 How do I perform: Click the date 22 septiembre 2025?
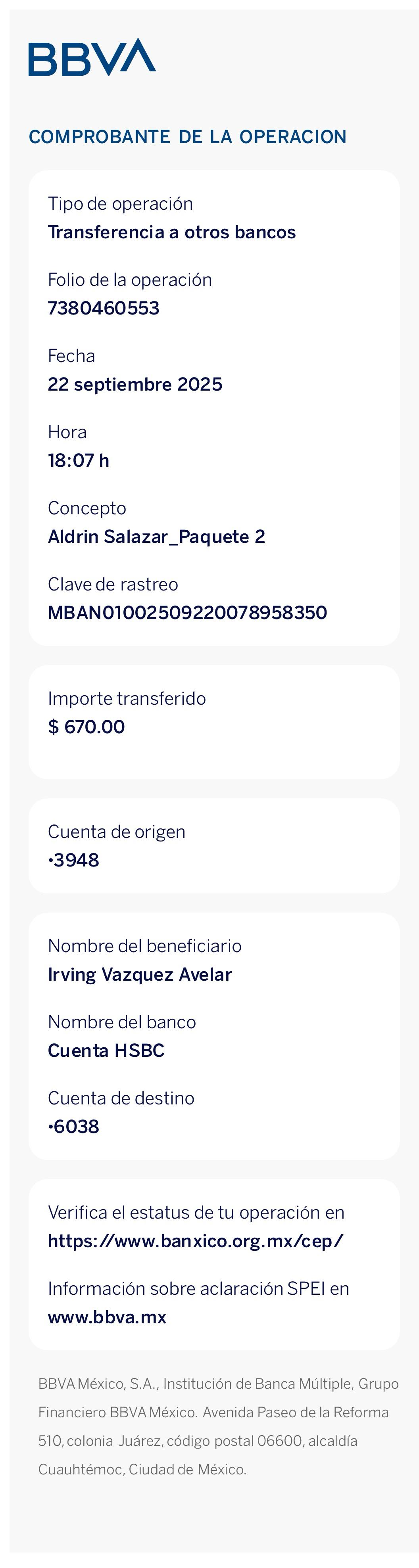[x=135, y=384]
